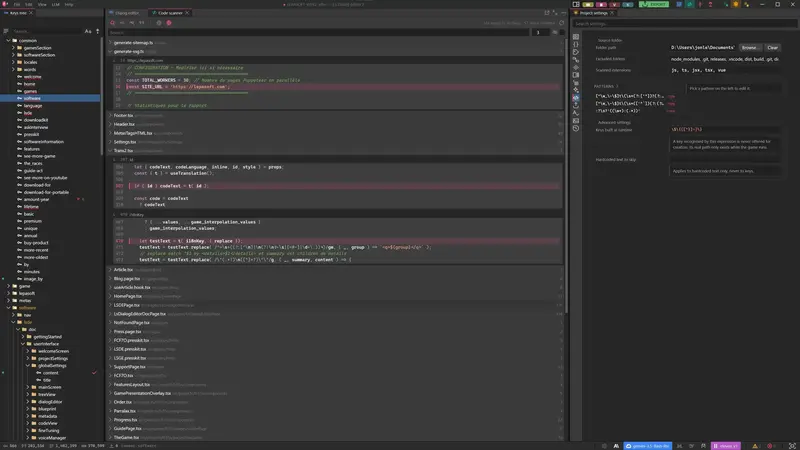
Task: Close the Code scanner tab
Action: pyautogui.click(x=187, y=13)
